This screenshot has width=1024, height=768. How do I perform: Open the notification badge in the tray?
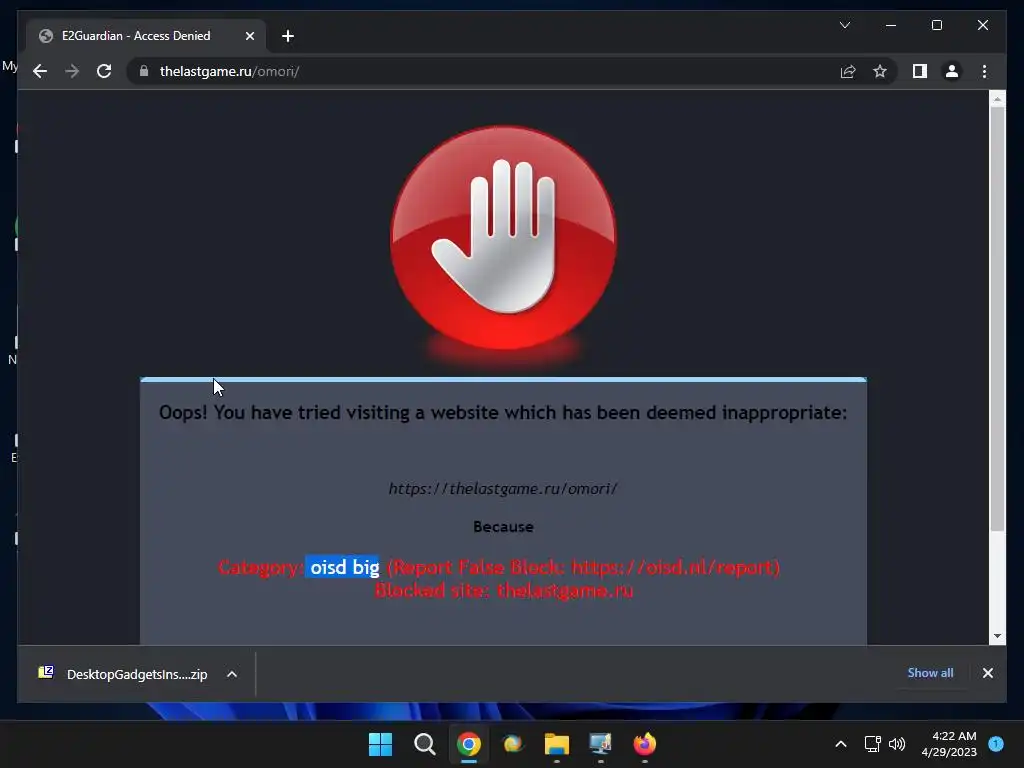(x=996, y=743)
